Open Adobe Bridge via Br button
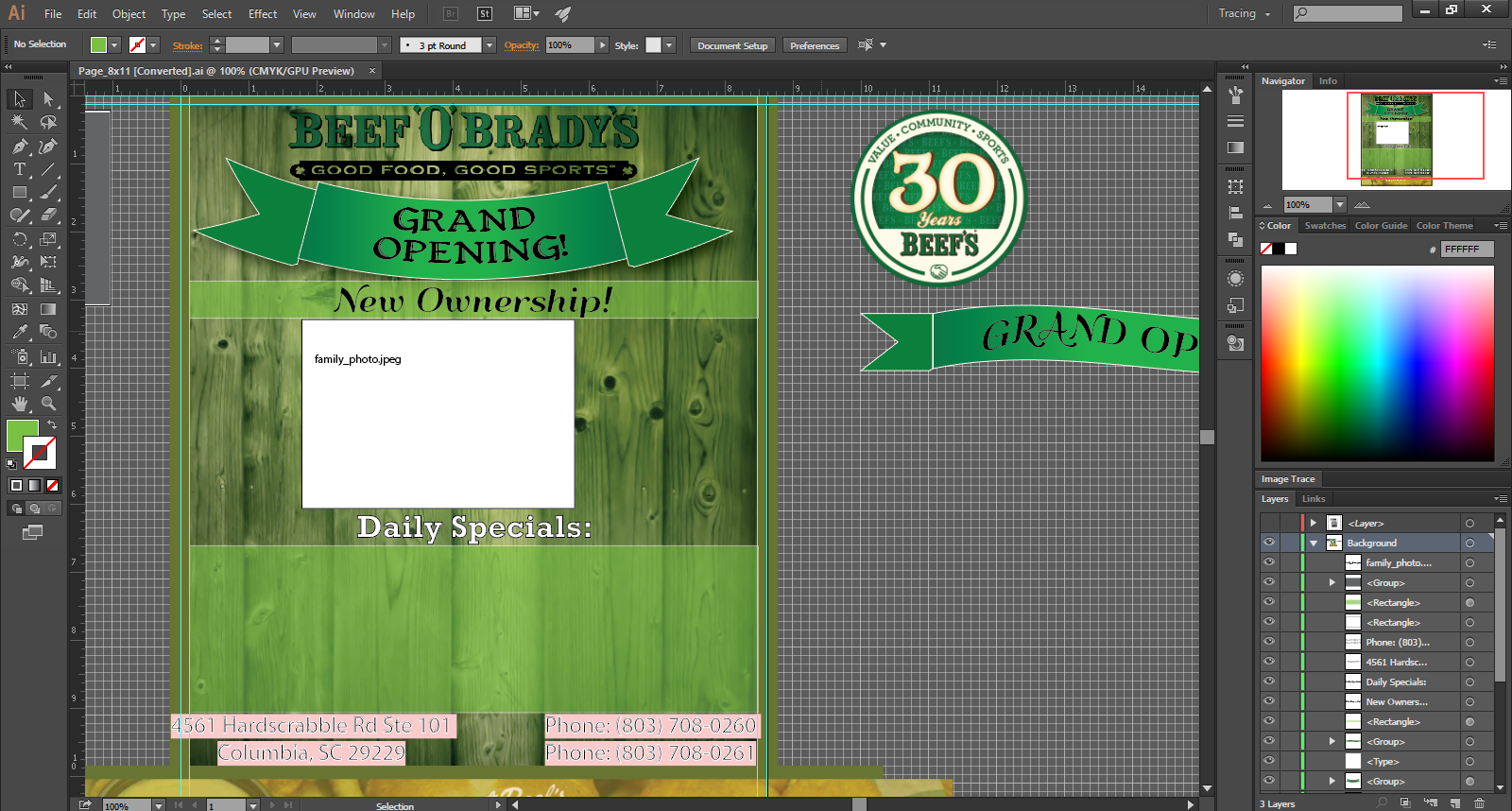1512x811 pixels. [x=451, y=13]
